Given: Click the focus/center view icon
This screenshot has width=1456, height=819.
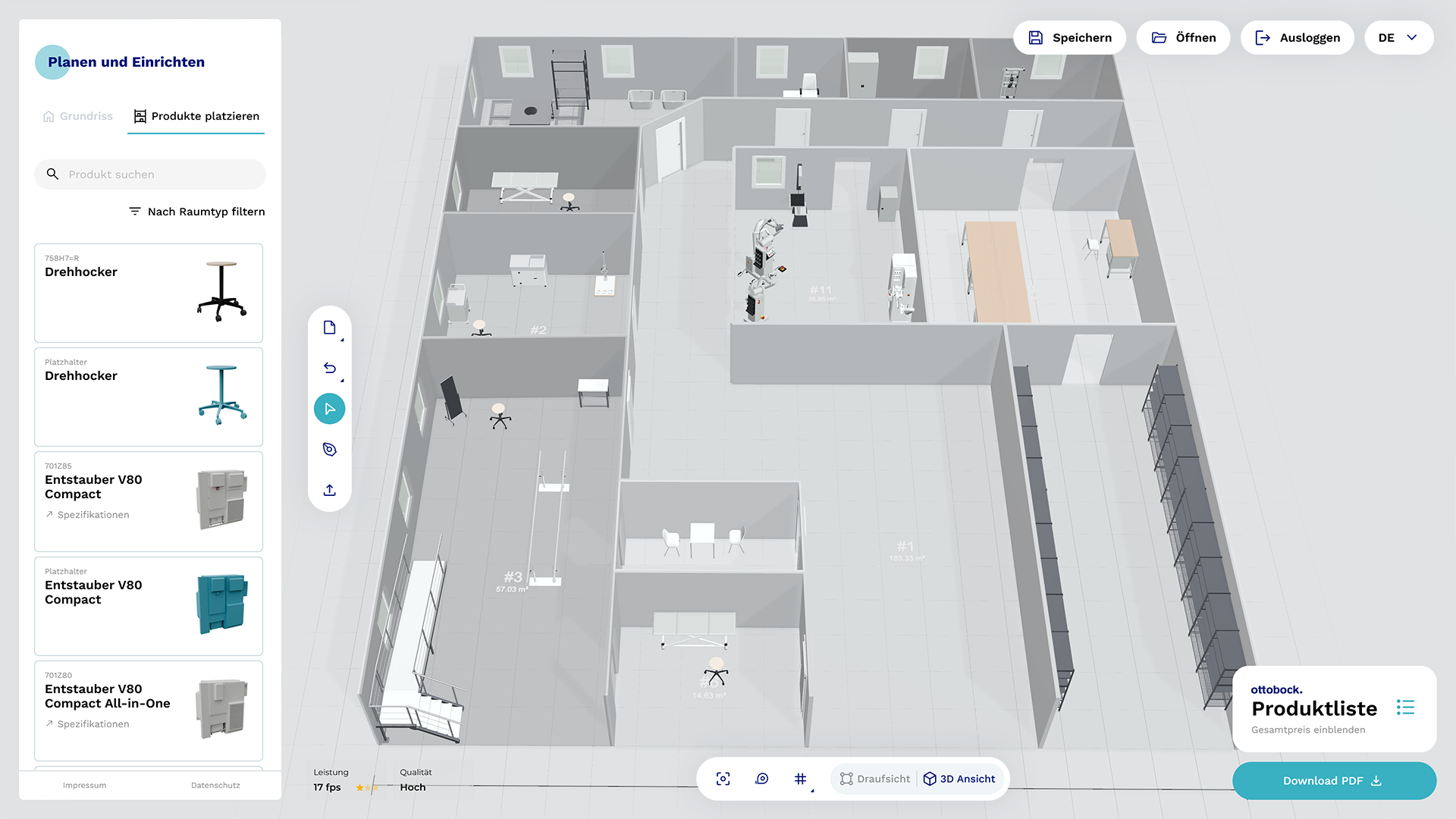Looking at the screenshot, I should pyautogui.click(x=723, y=779).
